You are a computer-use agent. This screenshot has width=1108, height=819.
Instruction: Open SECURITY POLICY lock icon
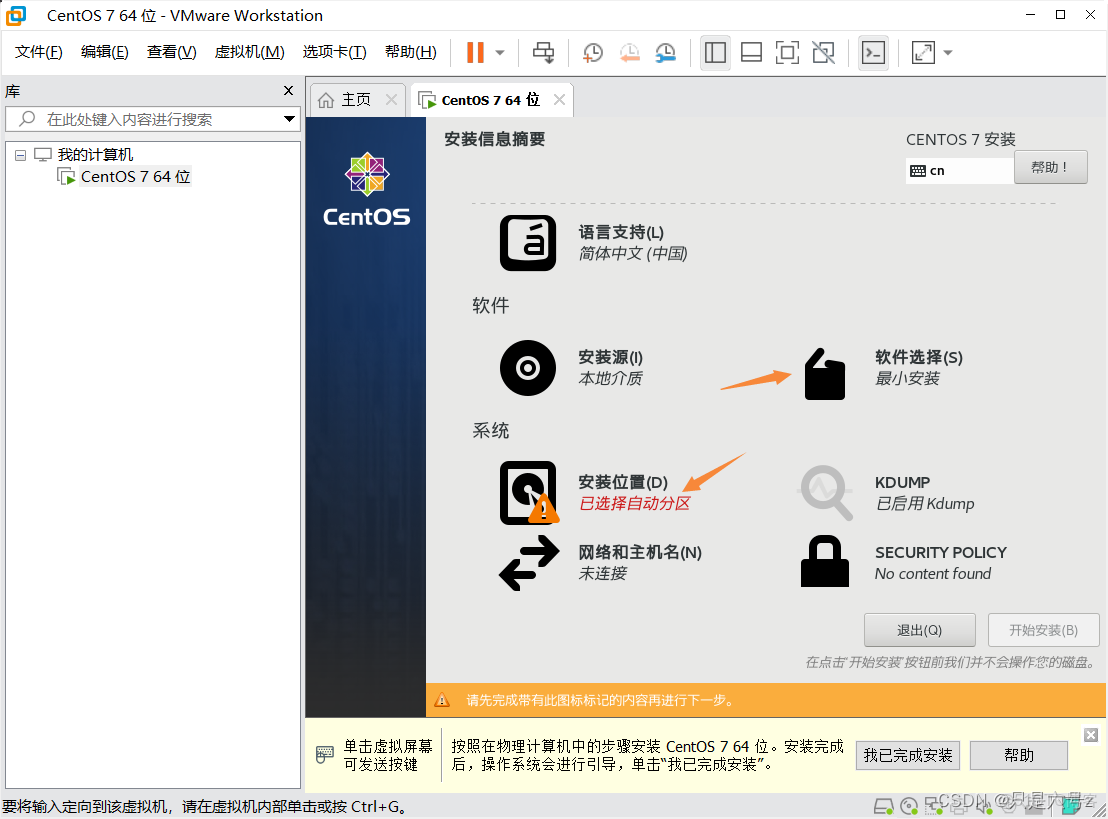click(x=825, y=561)
